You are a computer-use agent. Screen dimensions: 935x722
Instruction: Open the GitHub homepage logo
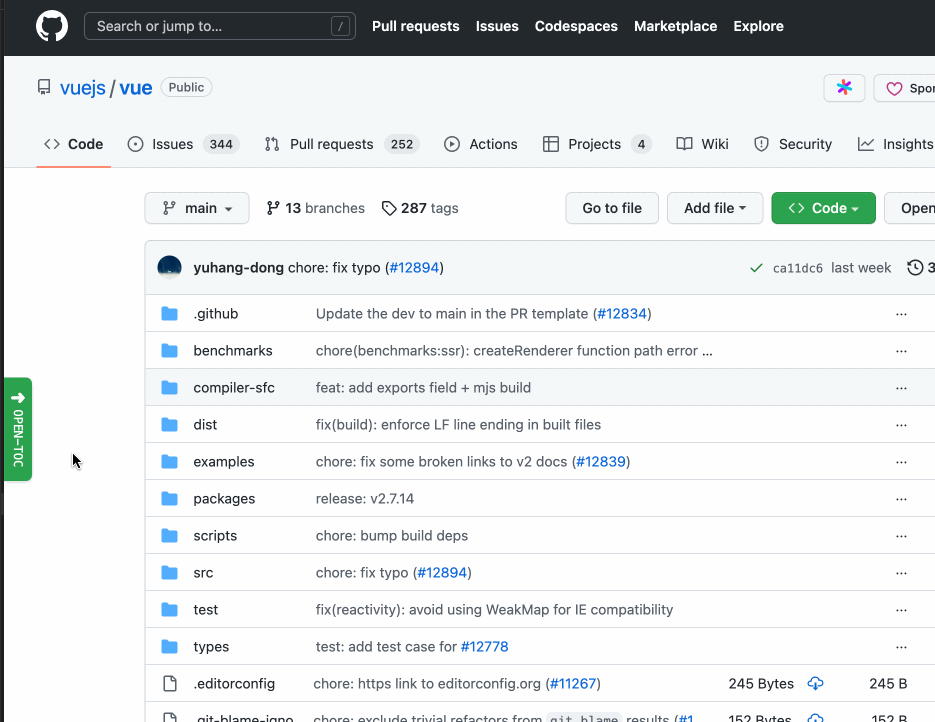[52, 26]
